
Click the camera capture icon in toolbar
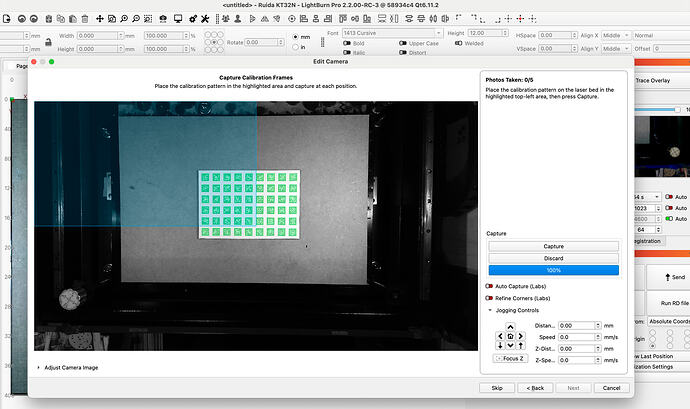point(163,19)
